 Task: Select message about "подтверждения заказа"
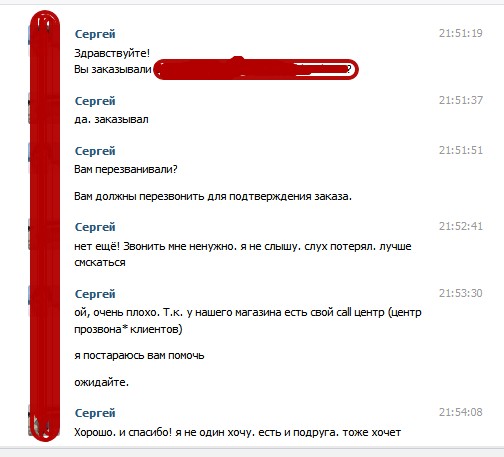point(213,196)
